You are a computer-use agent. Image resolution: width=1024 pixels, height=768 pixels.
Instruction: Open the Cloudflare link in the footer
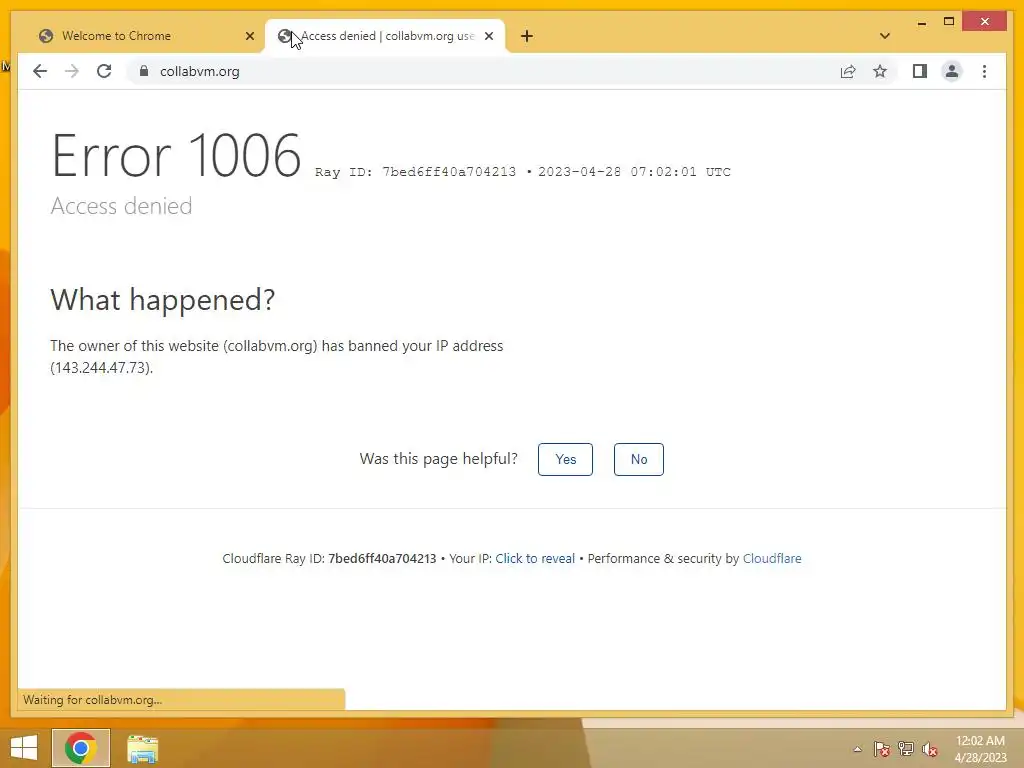point(772,558)
